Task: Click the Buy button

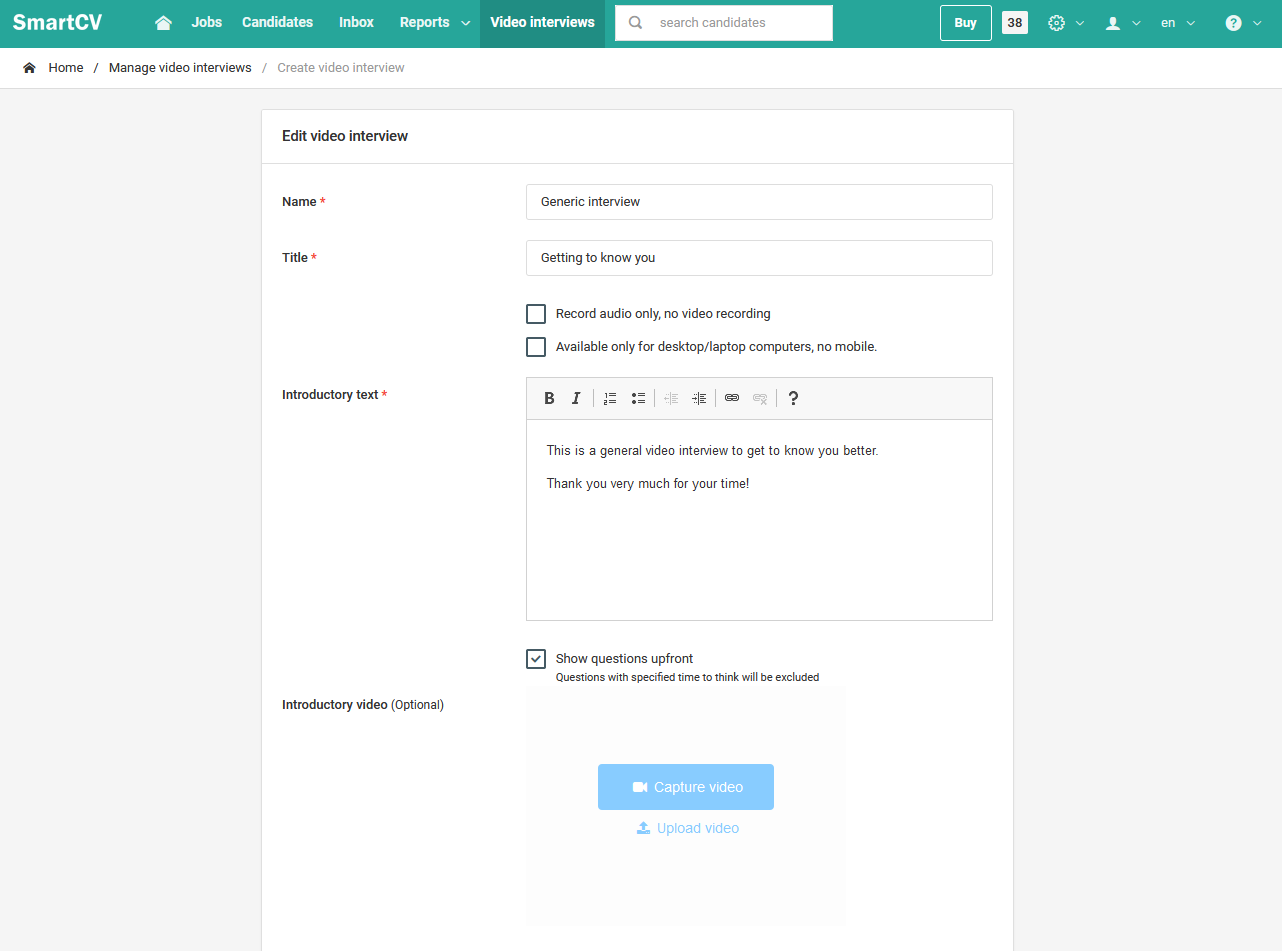Action: (x=966, y=23)
